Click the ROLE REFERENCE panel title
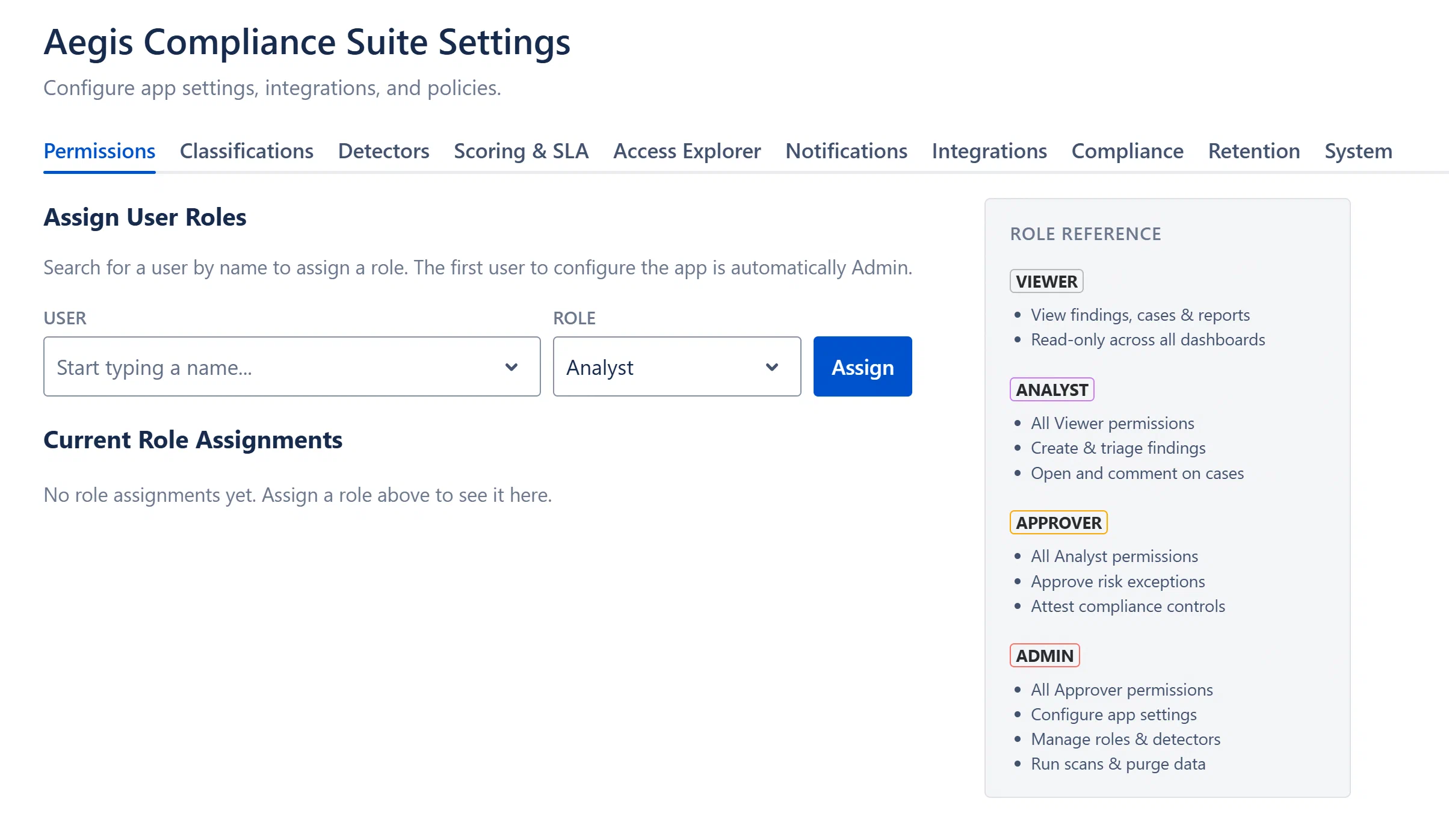This screenshot has width=1449, height=840. [x=1086, y=233]
